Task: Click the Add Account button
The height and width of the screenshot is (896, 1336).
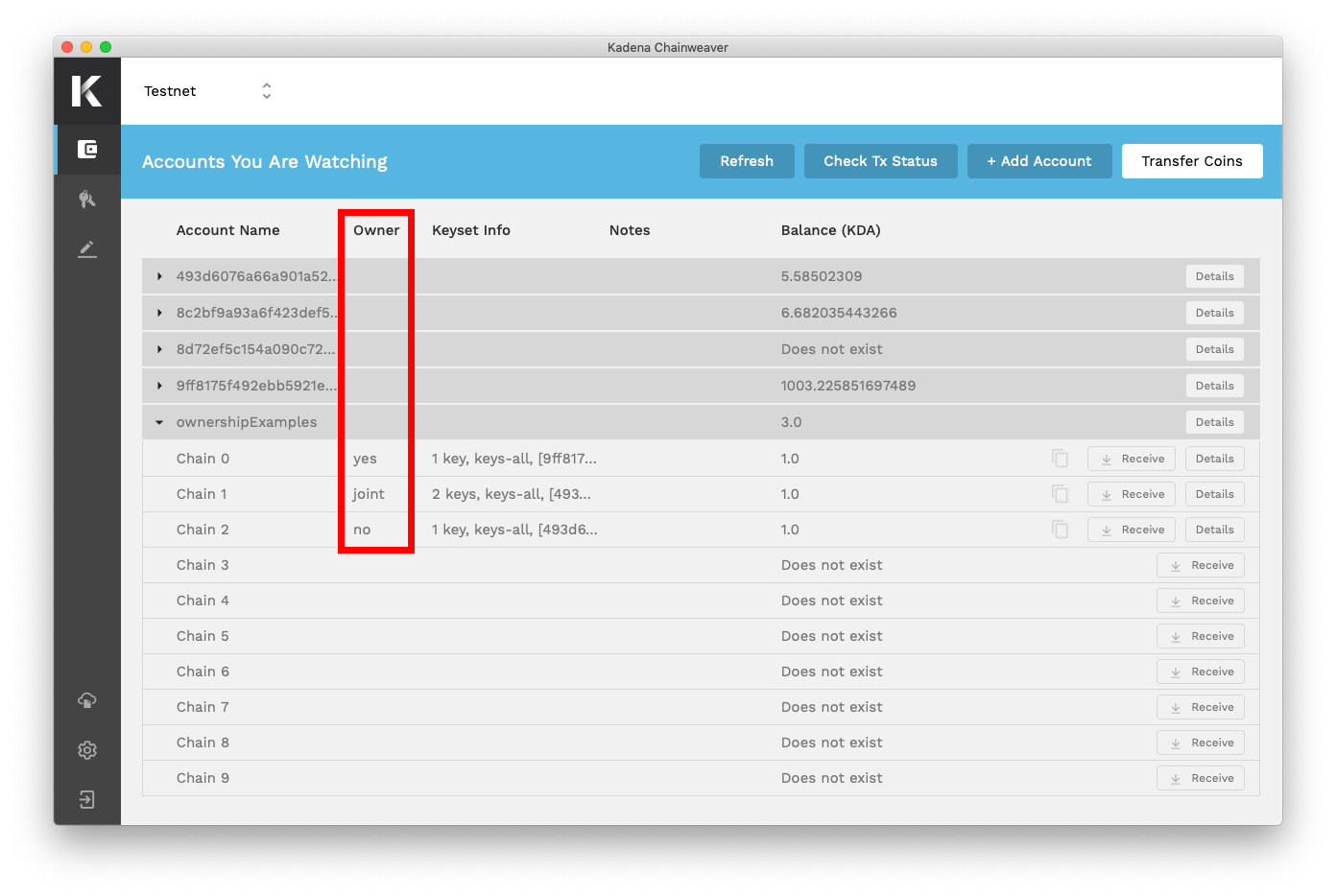Action: click(1039, 161)
